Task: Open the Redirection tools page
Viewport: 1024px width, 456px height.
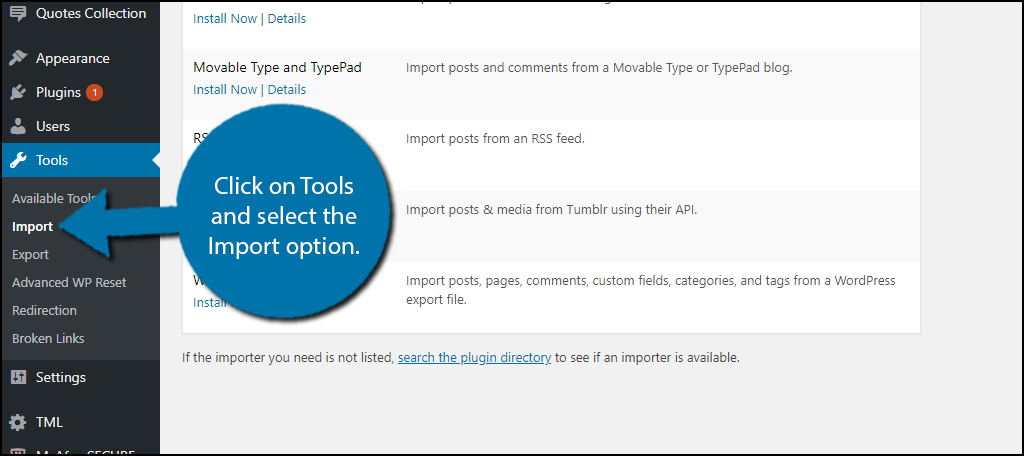Action: point(44,310)
